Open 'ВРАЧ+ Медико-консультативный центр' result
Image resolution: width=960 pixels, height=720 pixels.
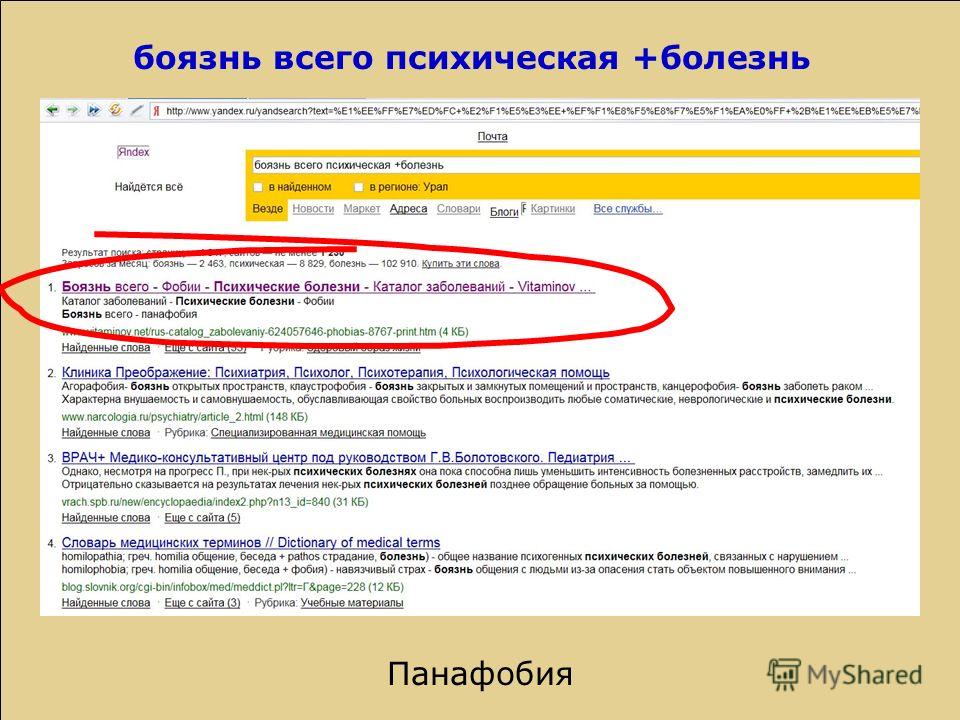(348, 457)
